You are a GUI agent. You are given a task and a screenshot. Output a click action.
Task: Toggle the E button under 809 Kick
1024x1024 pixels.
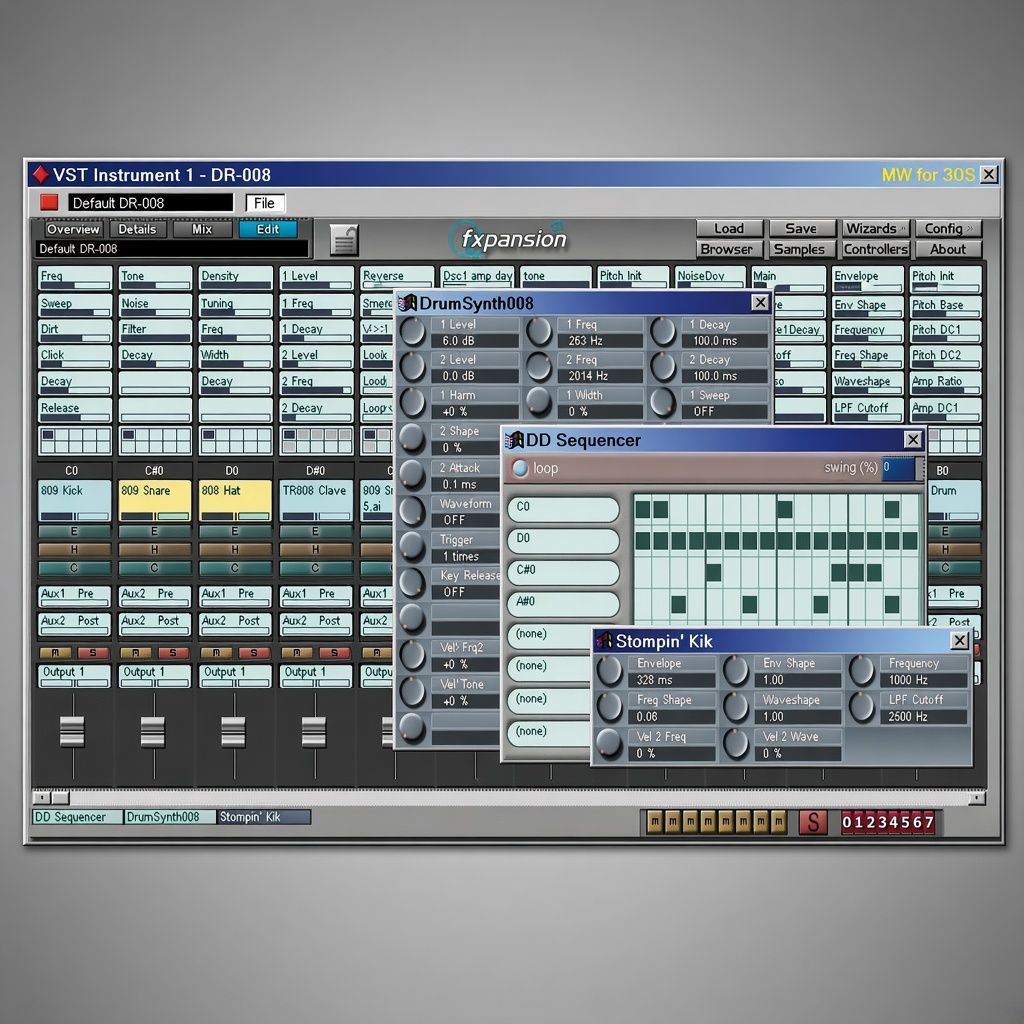click(x=74, y=532)
